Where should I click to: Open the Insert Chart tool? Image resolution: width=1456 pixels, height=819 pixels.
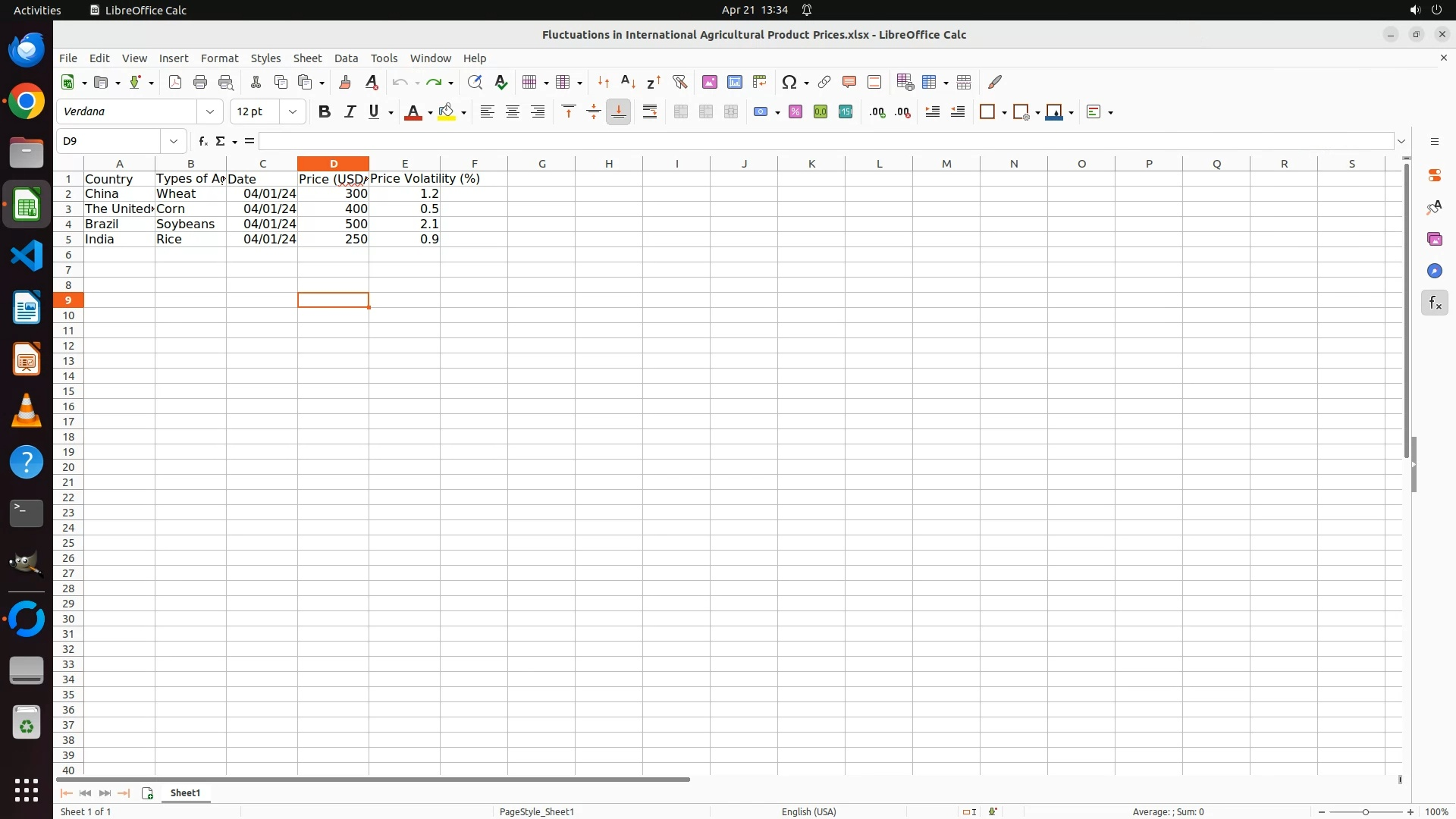[x=734, y=82]
